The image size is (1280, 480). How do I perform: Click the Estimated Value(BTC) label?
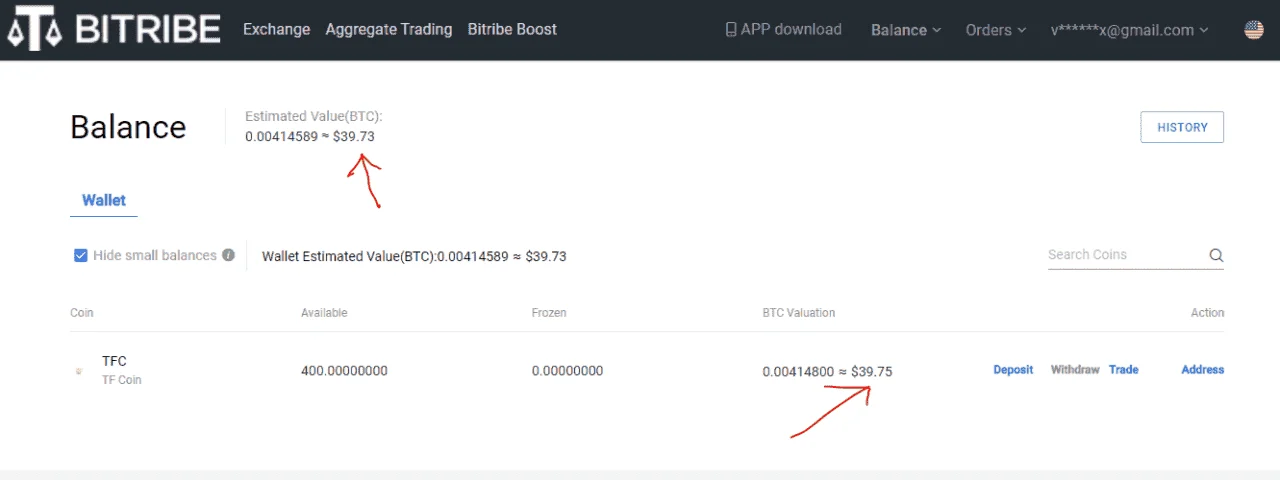314,117
